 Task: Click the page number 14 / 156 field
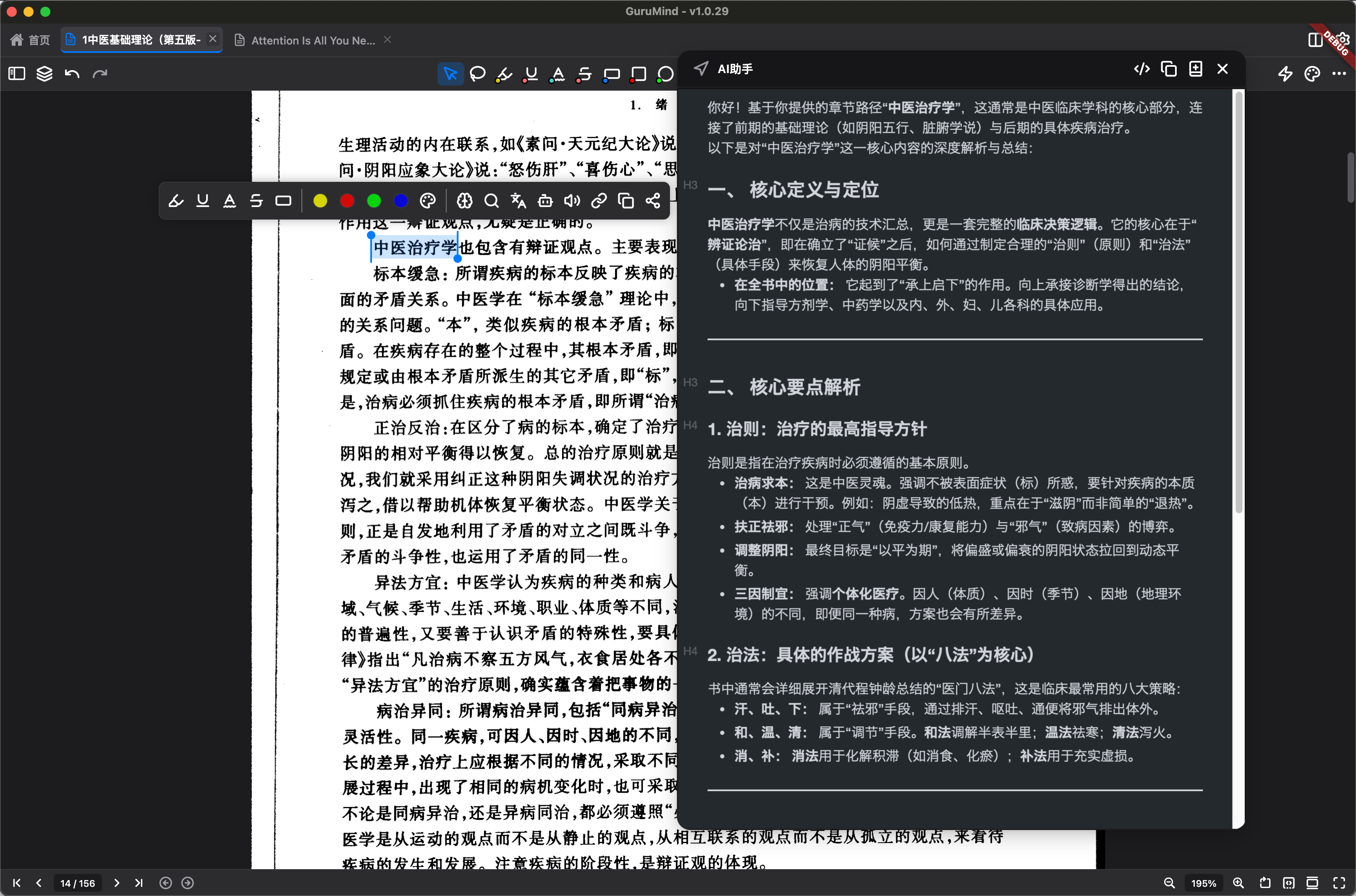pos(78,883)
